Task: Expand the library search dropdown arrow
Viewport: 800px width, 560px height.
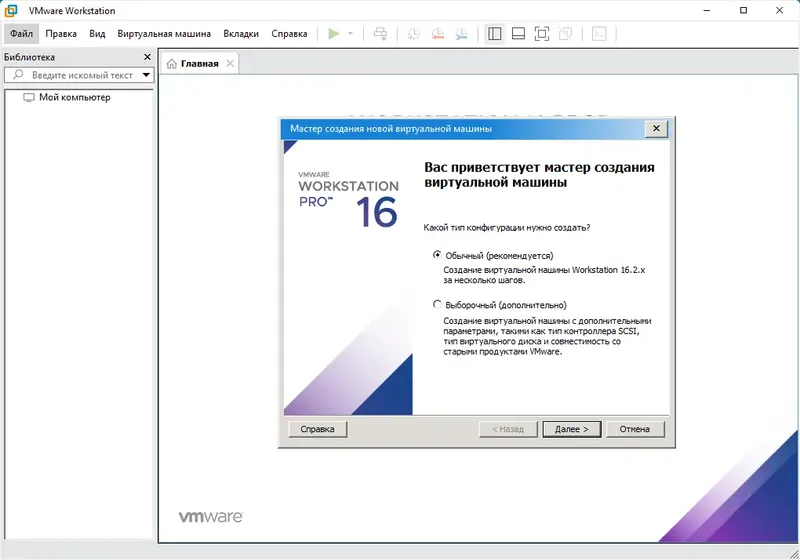Action: (x=146, y=75)
